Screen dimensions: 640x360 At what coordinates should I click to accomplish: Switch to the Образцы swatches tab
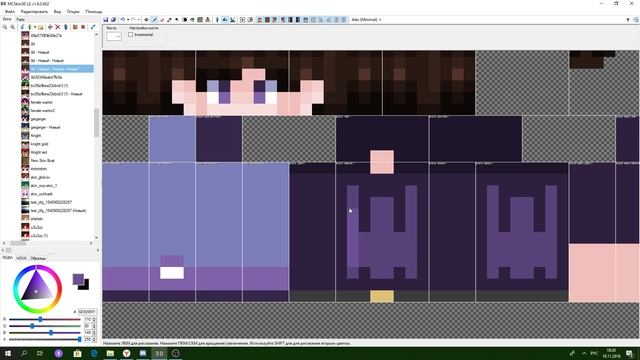click(38, 258)
